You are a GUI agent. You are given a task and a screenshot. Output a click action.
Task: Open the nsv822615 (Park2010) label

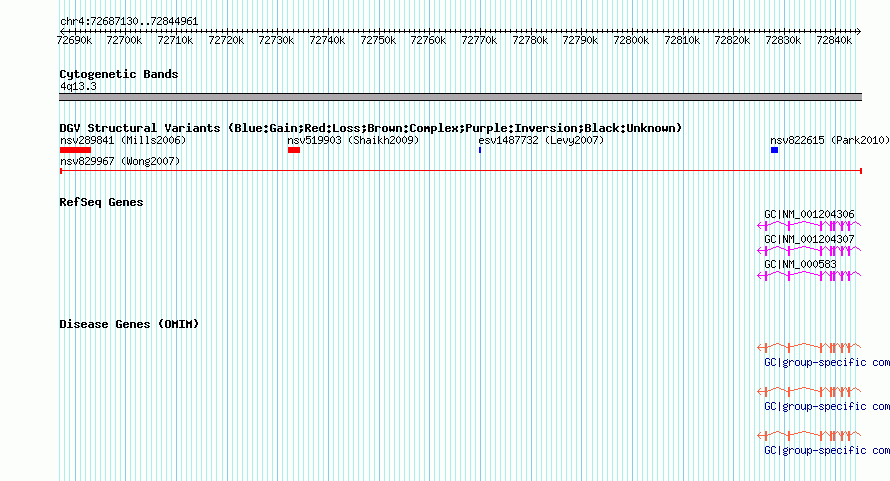coord(830,140)
